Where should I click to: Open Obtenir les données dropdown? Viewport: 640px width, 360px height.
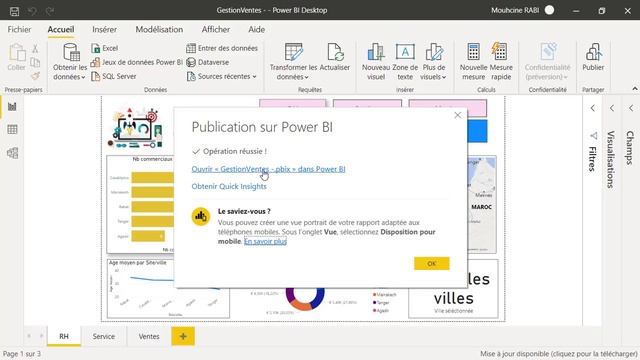tap(70, 62)
